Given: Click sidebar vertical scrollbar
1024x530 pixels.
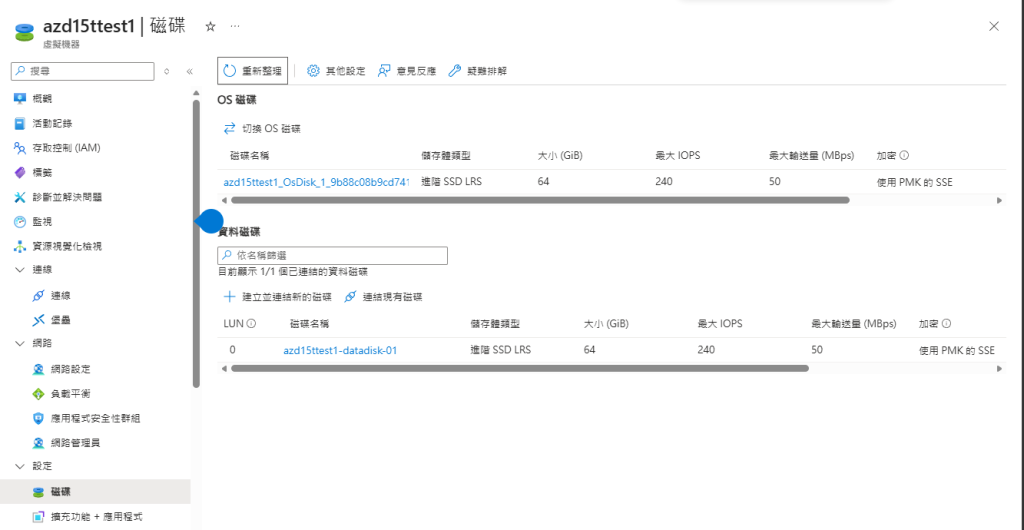Looking at the screenshot, I should [196, 244].
